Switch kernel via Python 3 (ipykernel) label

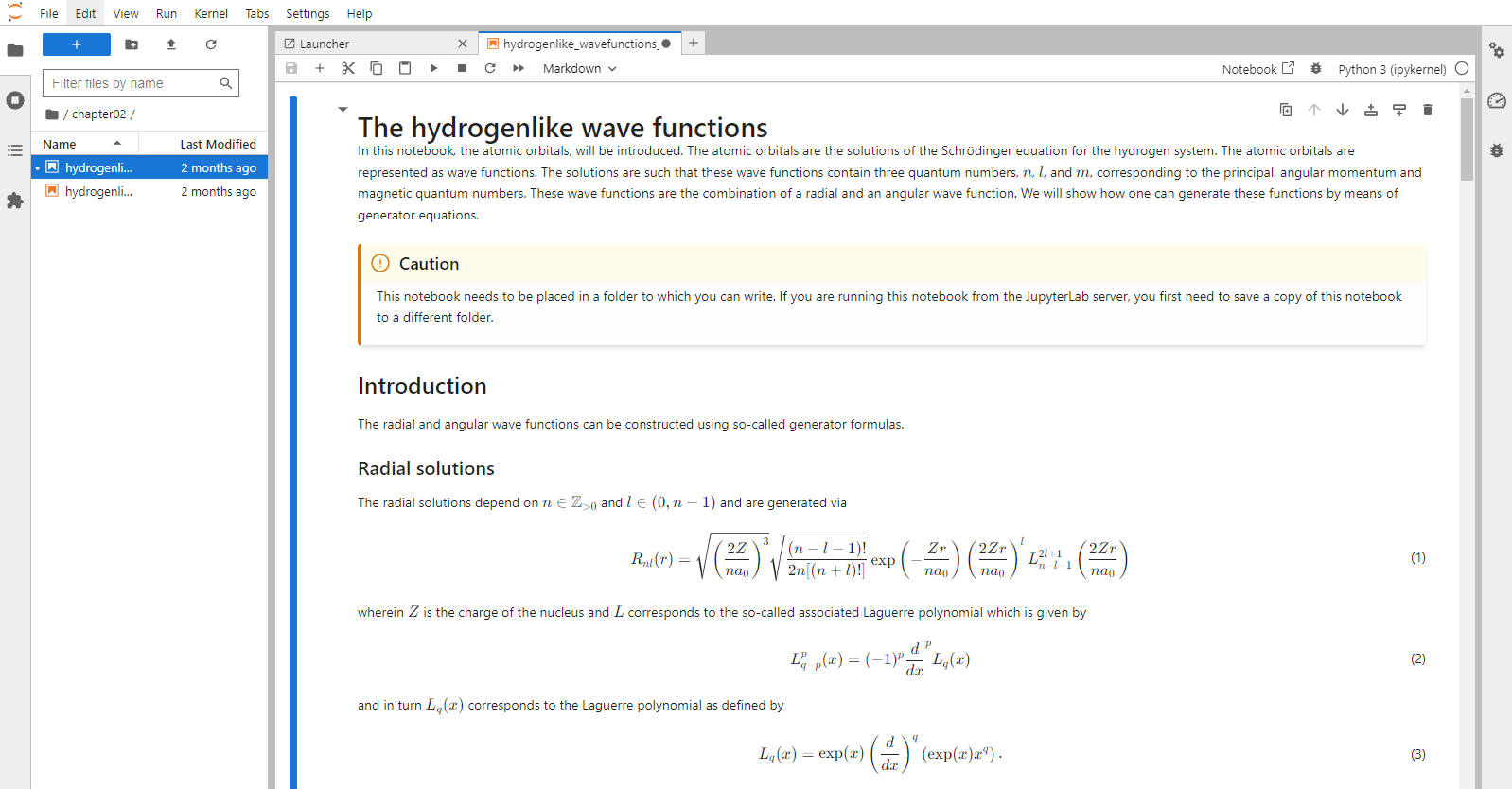[1392, 69]
